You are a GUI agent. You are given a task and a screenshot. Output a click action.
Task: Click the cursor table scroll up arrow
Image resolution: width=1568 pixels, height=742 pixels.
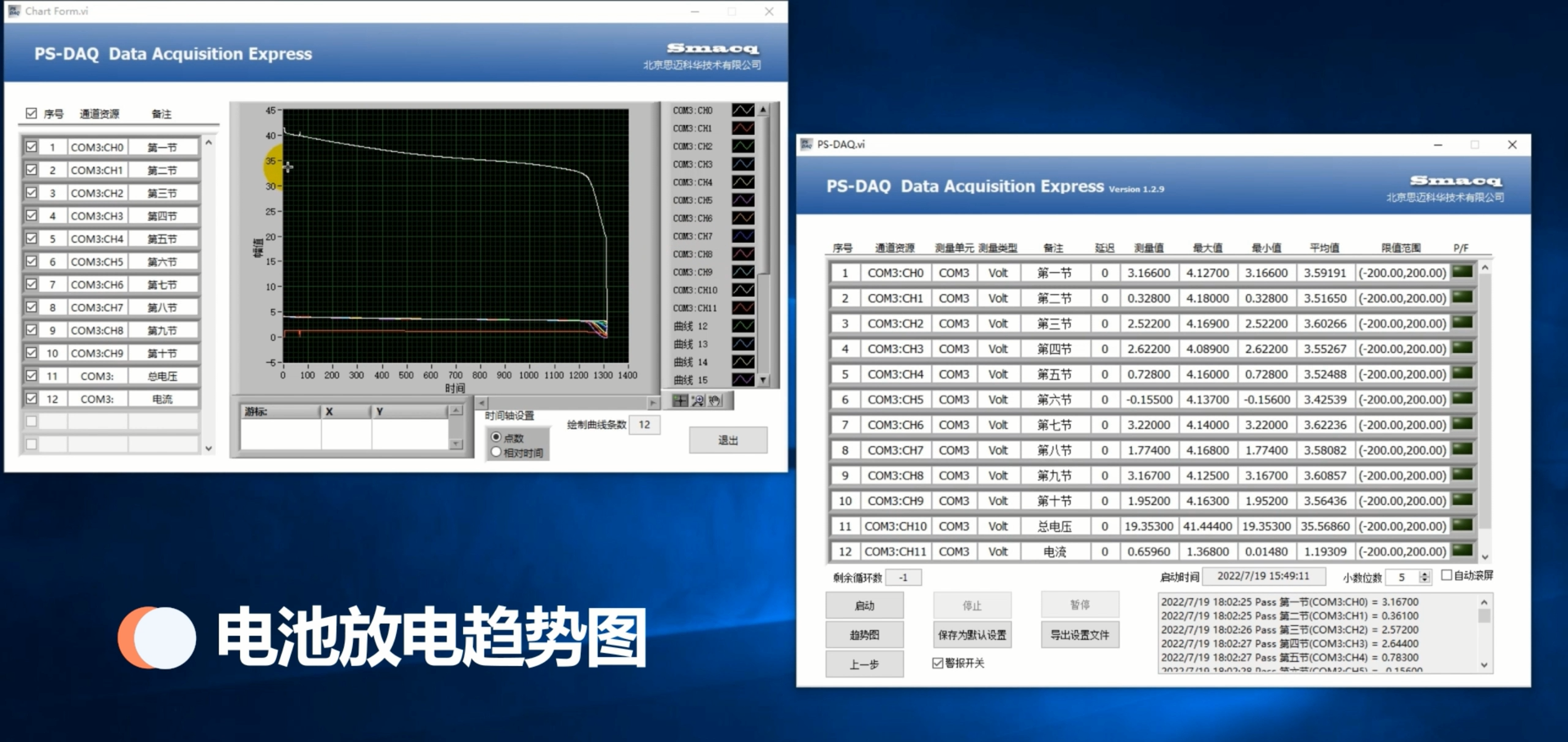456,410
